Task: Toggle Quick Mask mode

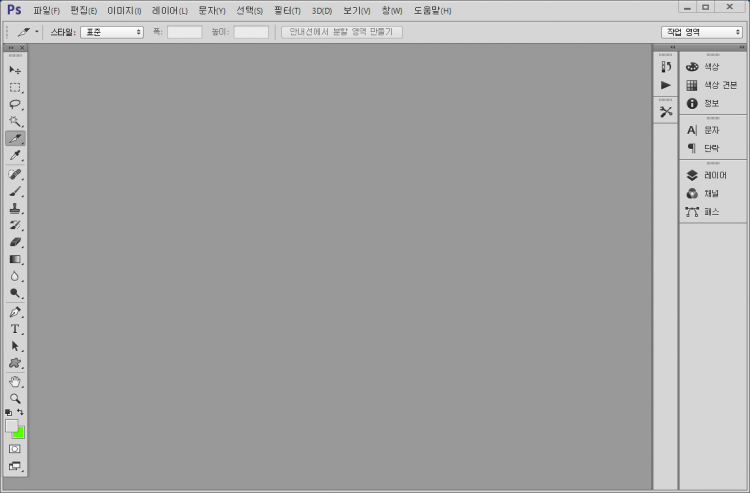Action: (x=15, y=449)
